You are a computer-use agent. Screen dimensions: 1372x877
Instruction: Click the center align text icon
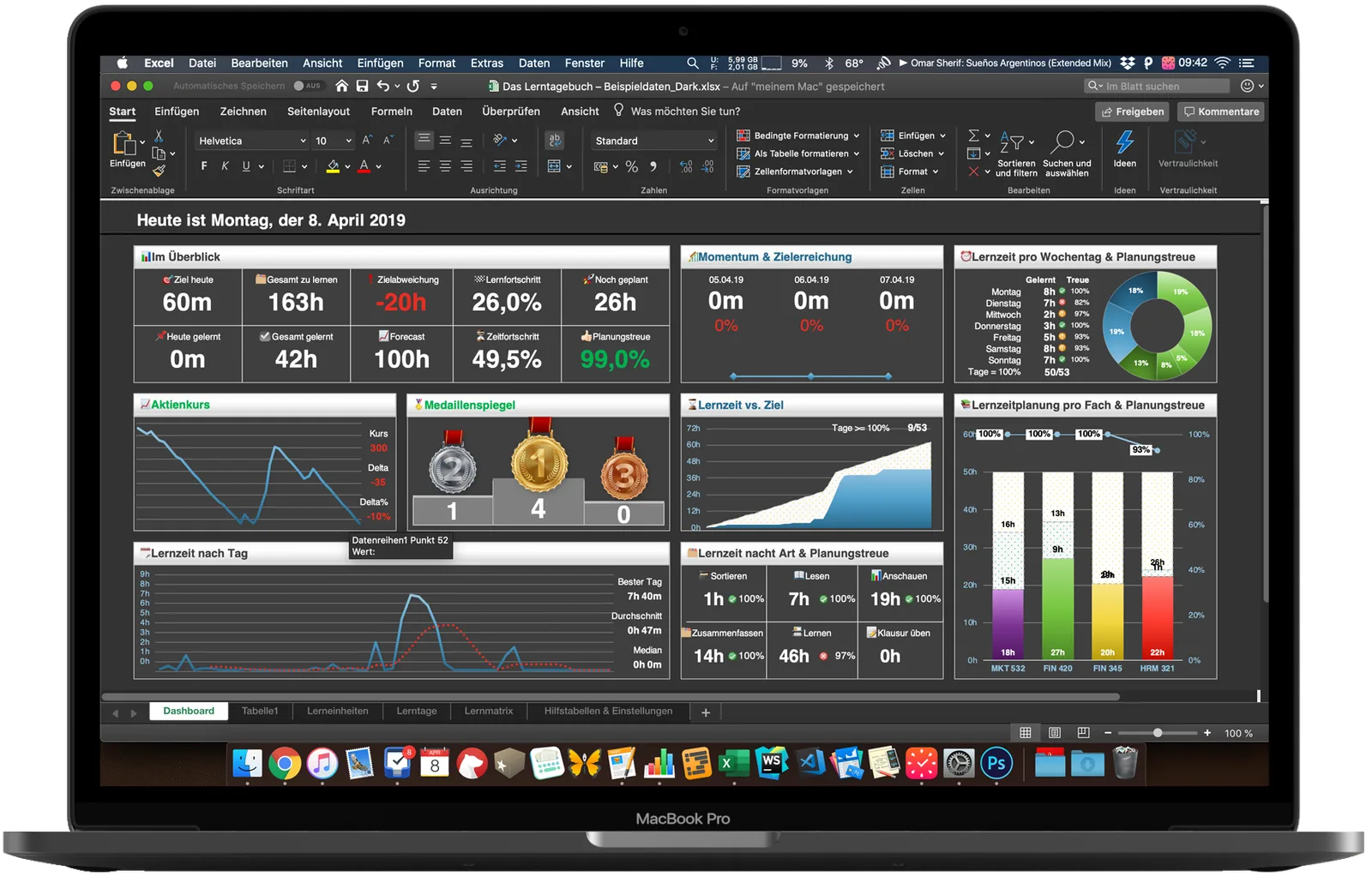[x=445, y=166]
